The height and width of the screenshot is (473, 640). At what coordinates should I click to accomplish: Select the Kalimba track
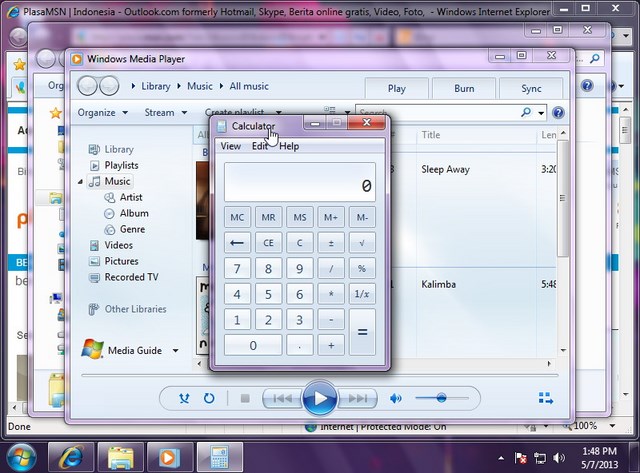click(x=438, y=284)
